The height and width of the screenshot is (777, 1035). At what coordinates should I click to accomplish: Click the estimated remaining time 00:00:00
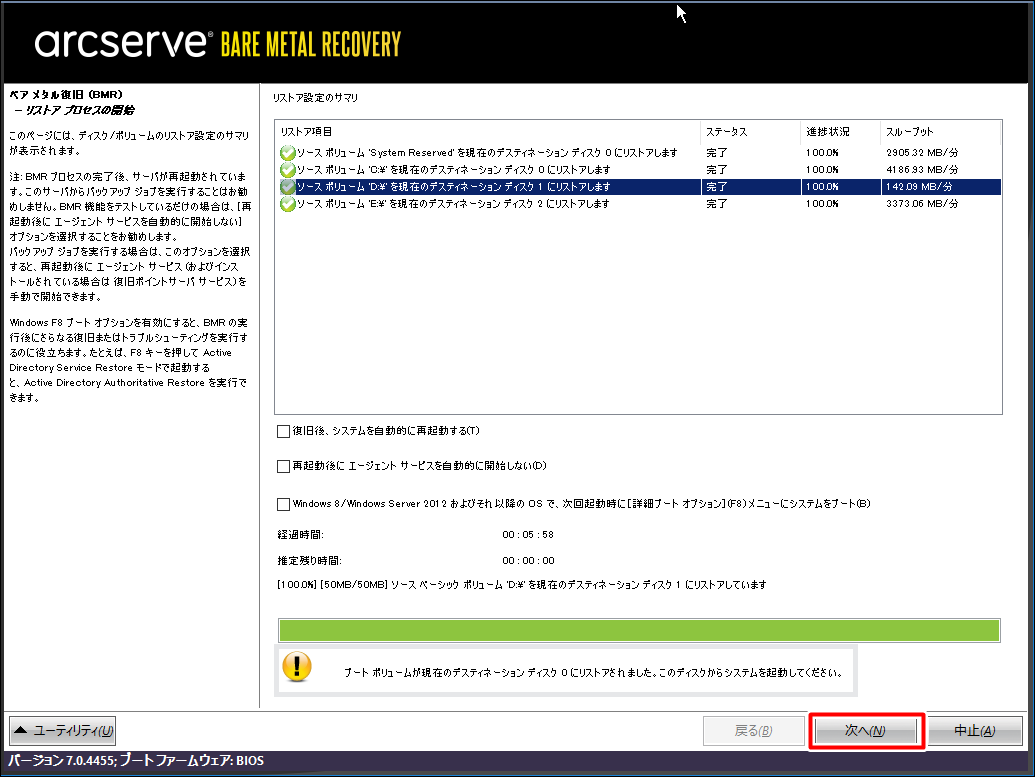527,560
